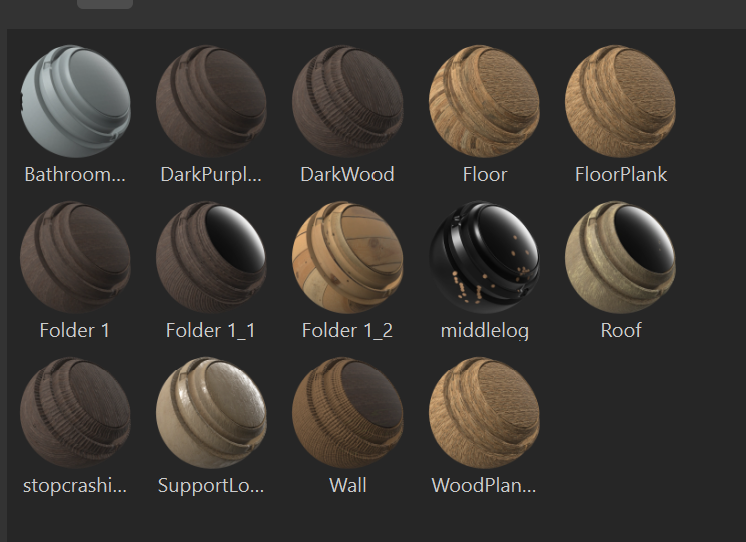Select the stopcrashi... material sphere
The width and height of the screenshot is (746, 542).
[76, 413]
